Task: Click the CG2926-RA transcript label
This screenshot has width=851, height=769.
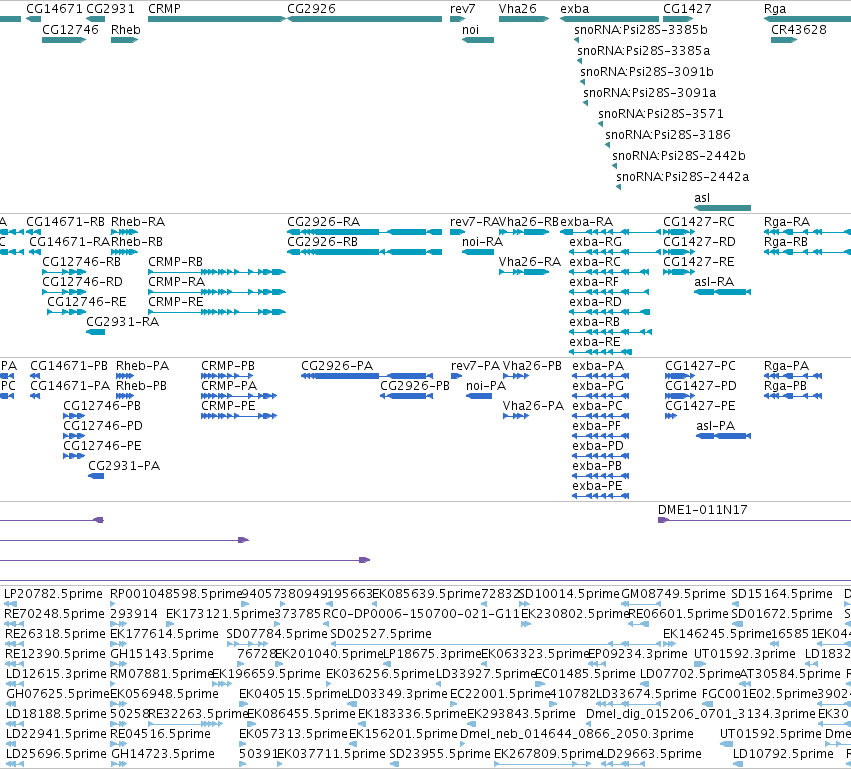Action: [x=323, y=222]
